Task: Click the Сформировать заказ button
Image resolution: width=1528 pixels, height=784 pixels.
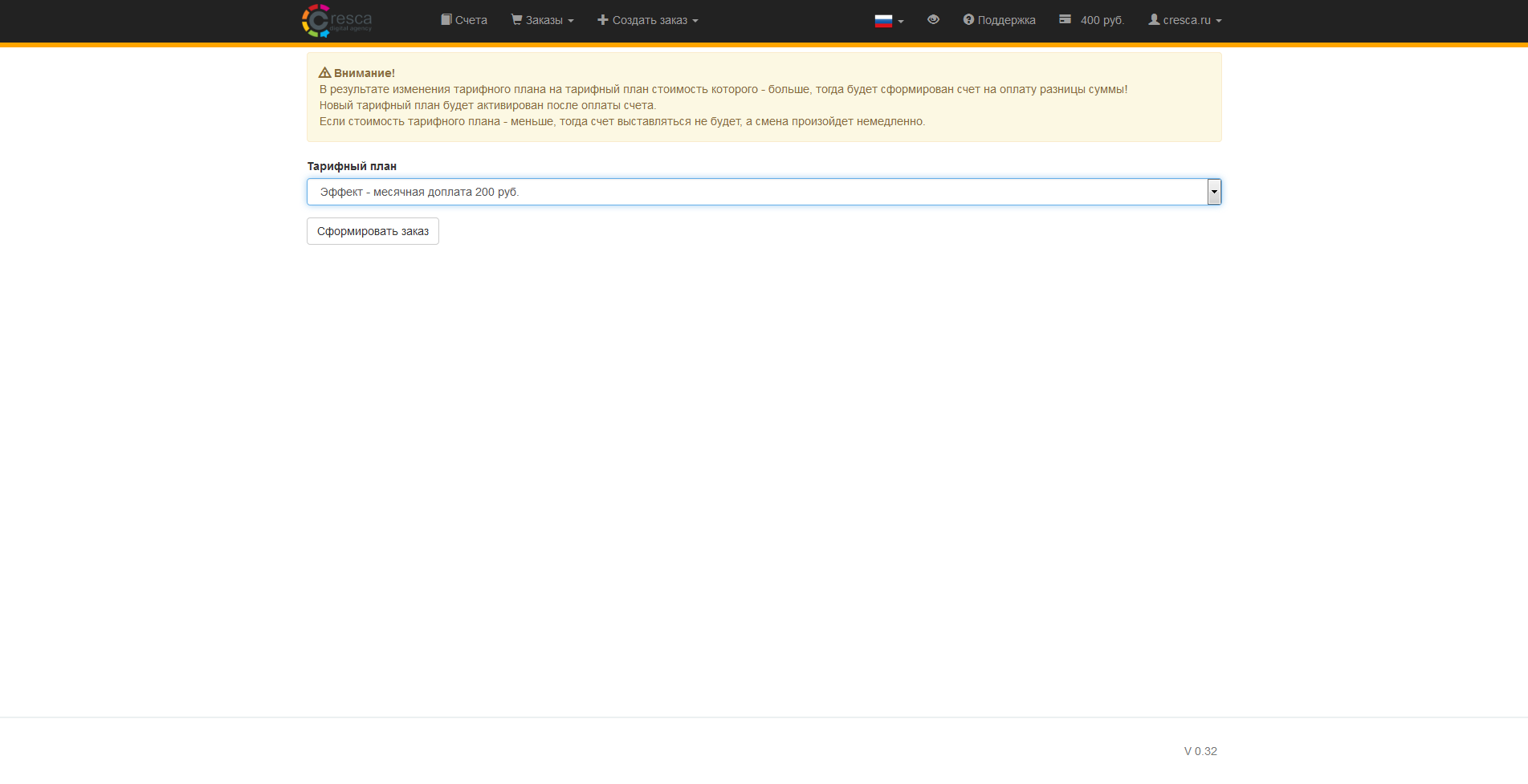Action: pos(373,231)
